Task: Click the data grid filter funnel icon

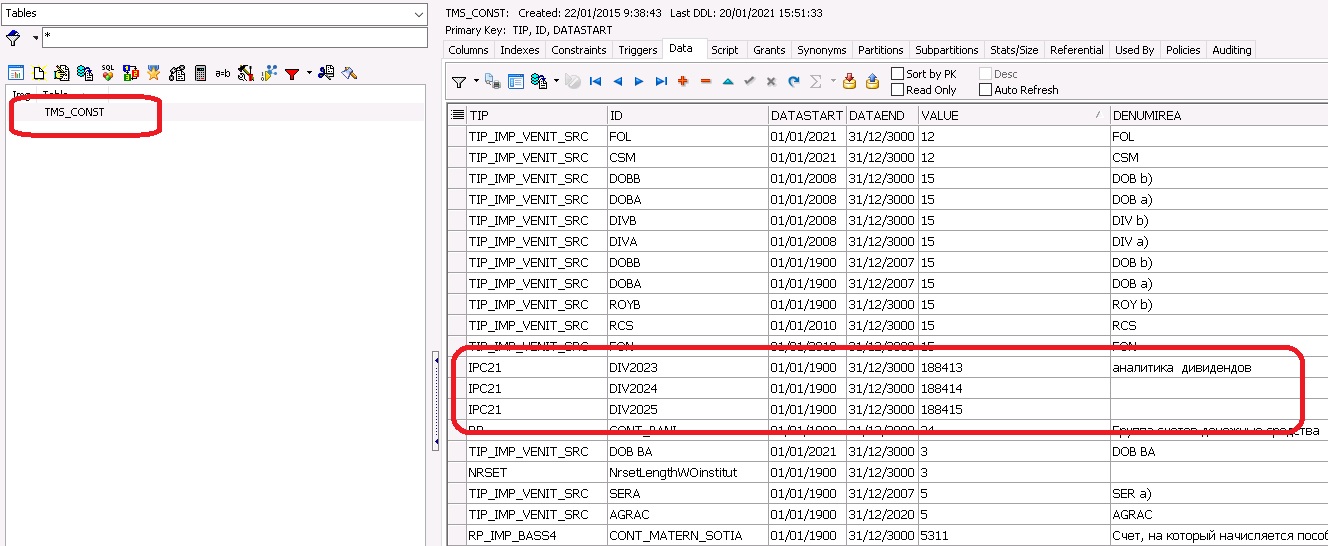Action: point(459,82)
